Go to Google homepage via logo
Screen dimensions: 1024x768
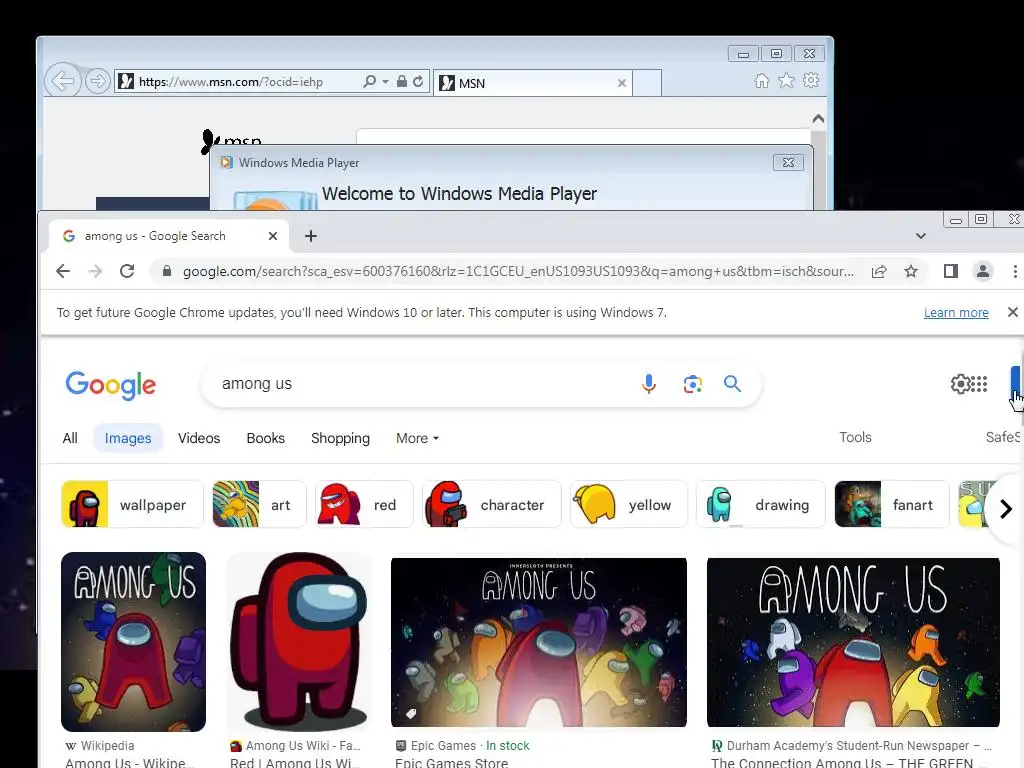tap(111, 385)
